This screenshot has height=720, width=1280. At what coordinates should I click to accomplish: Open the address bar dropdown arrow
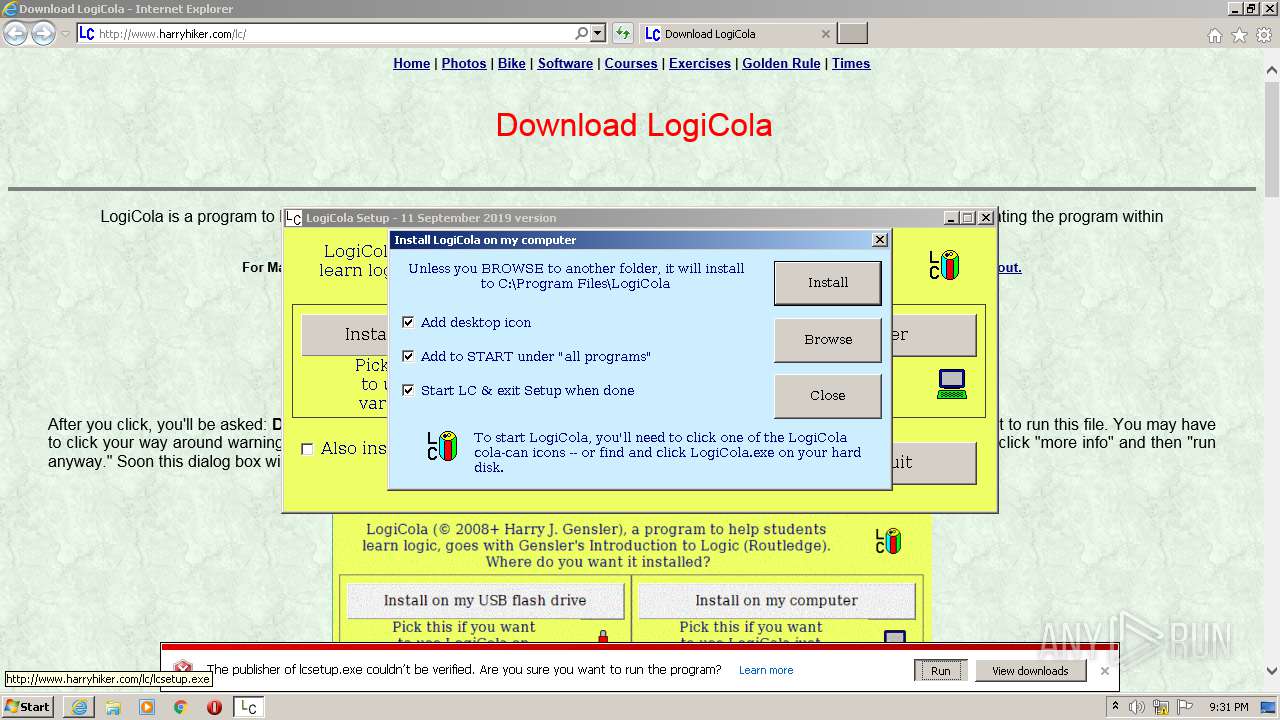598,33
